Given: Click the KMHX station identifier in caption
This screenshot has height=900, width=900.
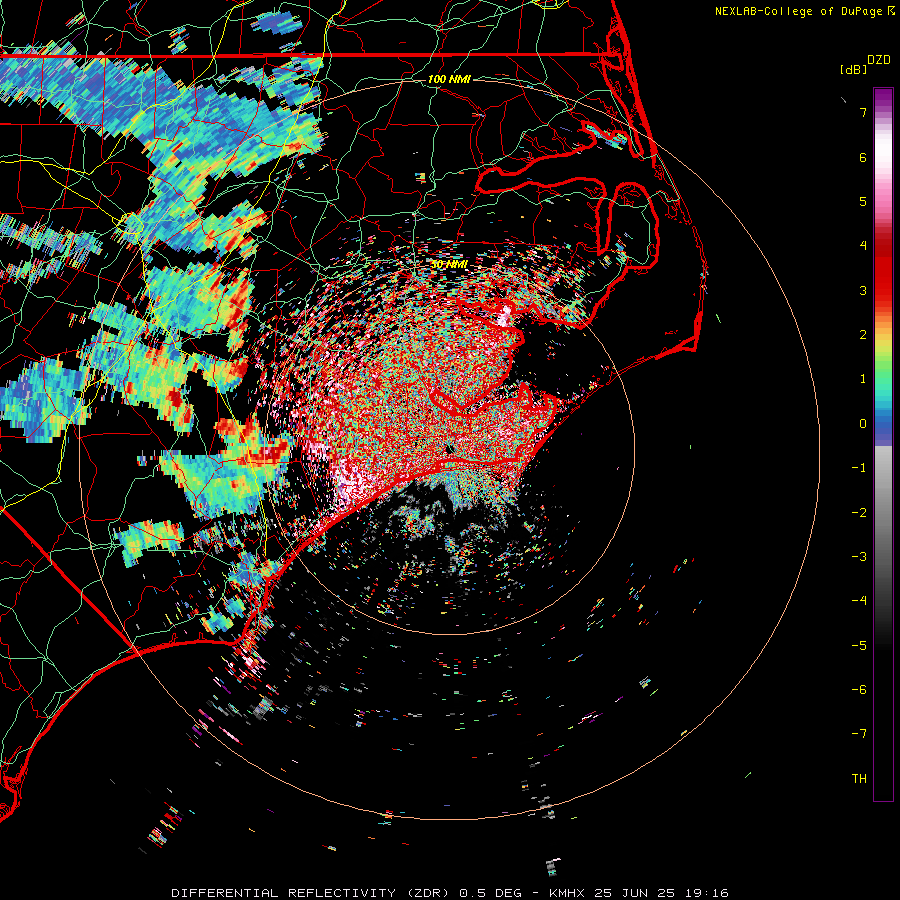Looking at the screenshot, I should [567, 893].
